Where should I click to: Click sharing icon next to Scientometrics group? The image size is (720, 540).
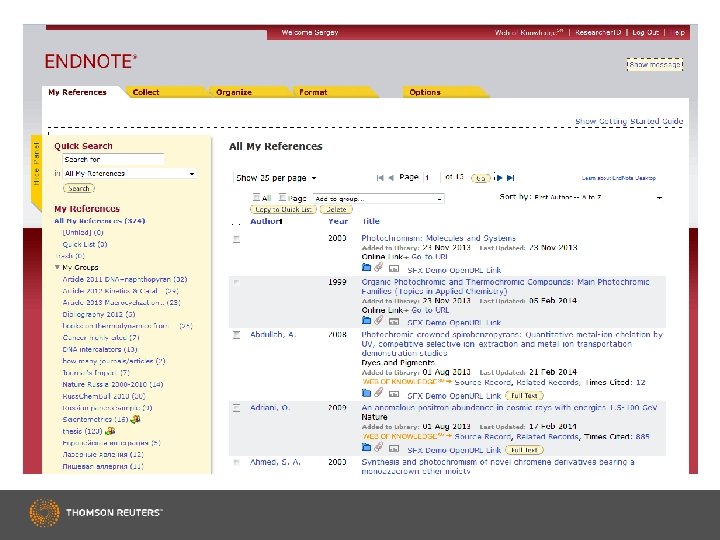point(135,419)
